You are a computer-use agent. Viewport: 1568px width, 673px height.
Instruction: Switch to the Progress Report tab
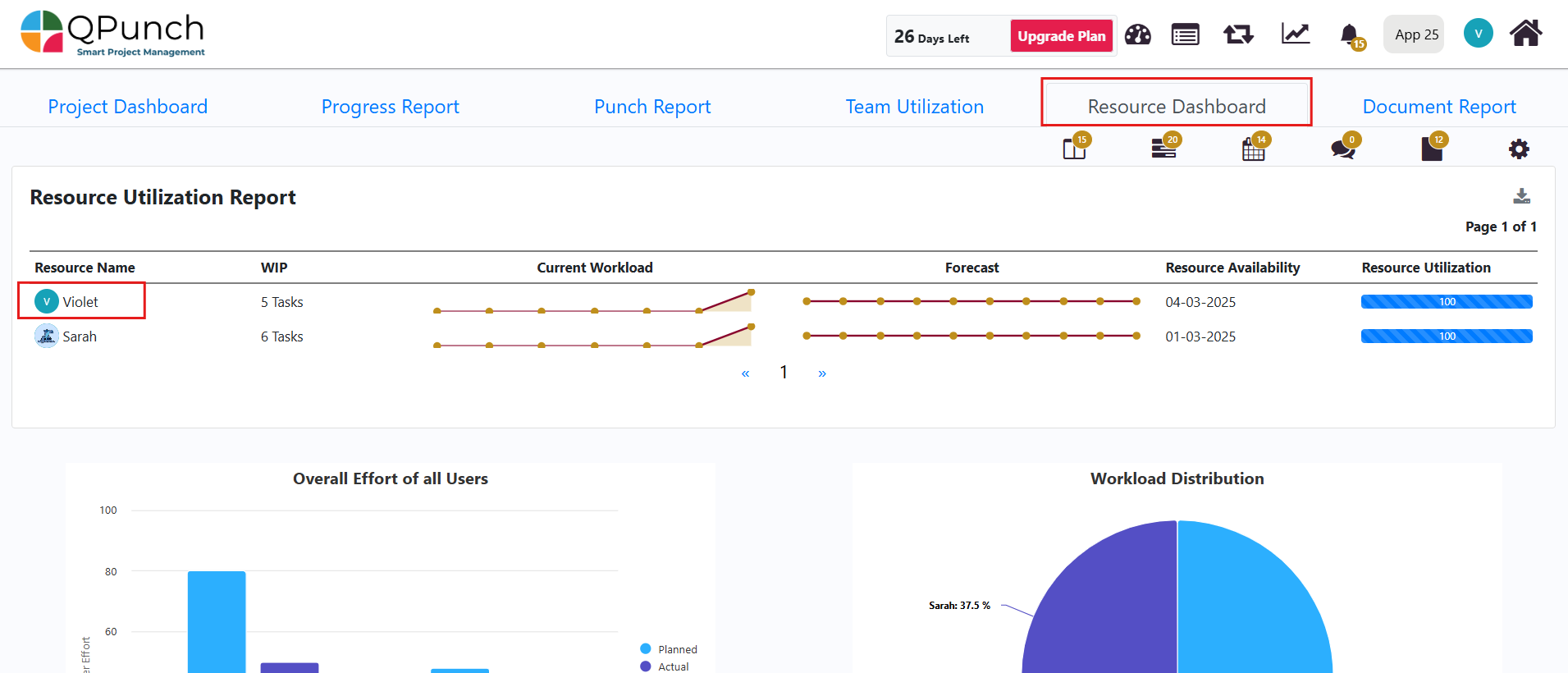(391, 107)
